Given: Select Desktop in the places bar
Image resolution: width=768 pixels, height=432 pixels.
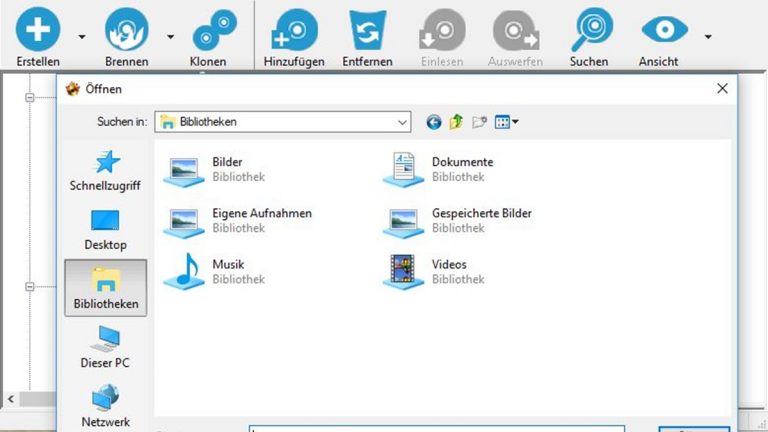Looking at the screenshot, I should point(105,230).
